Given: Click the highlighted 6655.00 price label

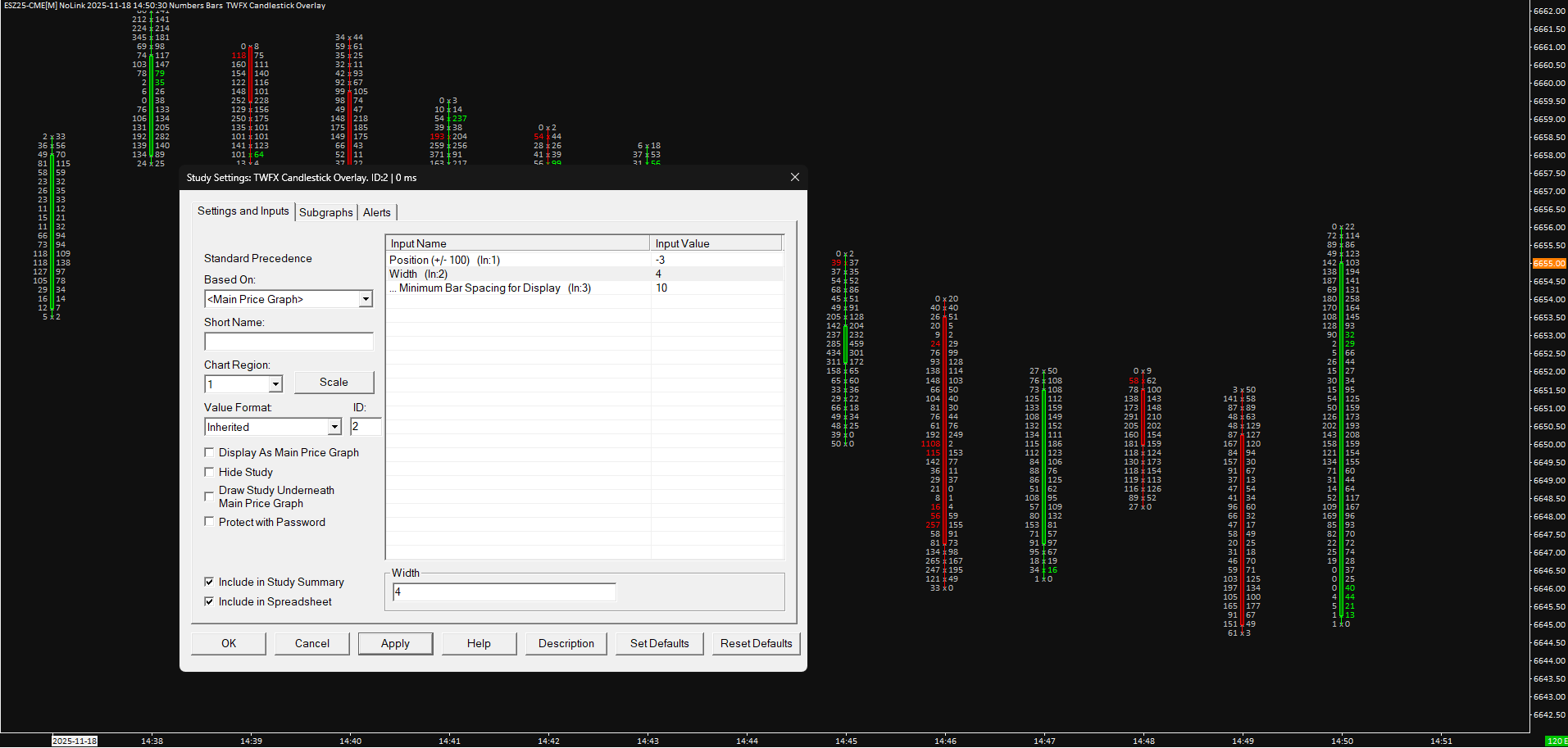Looking at the screenshot, I should pyautogui.click(x=1549, y=264).
